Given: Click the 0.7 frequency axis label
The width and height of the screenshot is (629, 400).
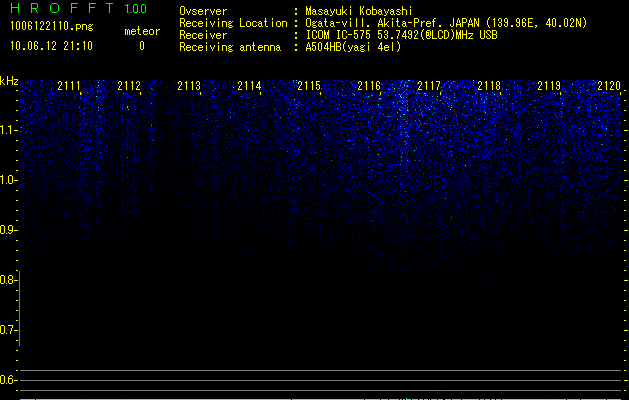Looking at the screenshot, I should click(8, 330).
